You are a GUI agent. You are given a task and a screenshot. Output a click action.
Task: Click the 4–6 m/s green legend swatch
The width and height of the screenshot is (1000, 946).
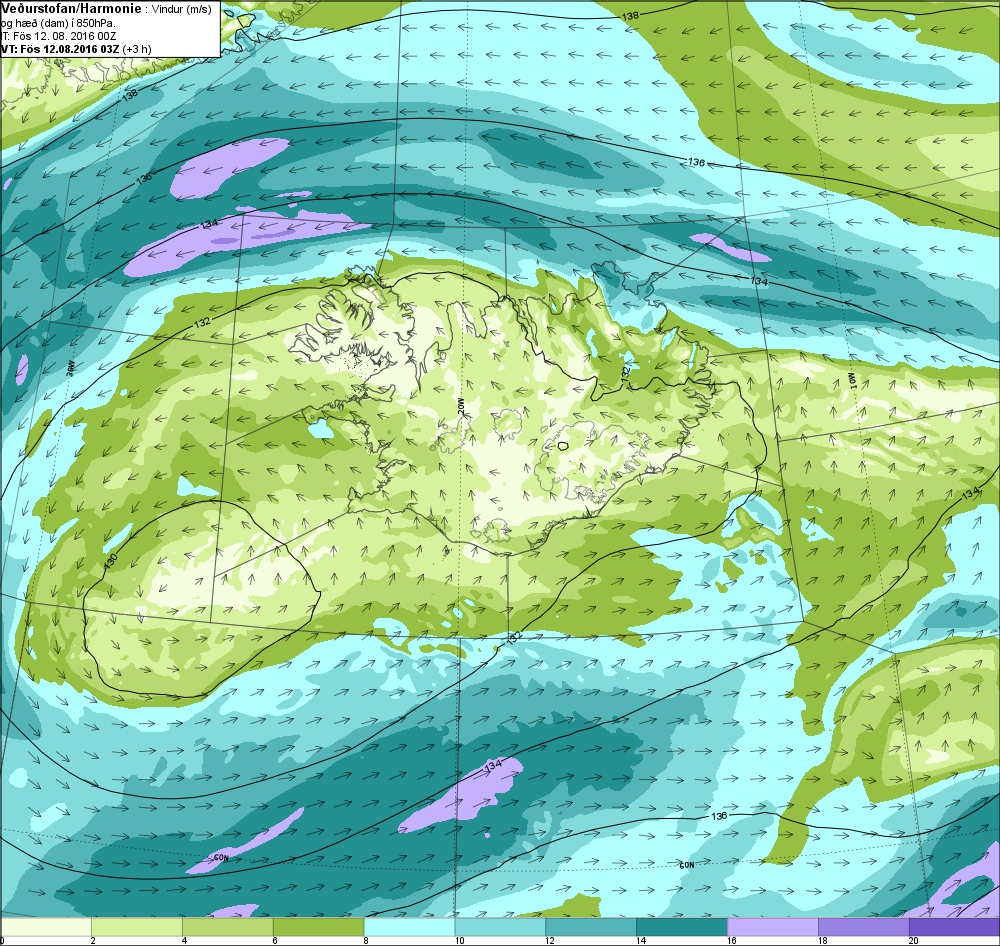coord(228,927)
